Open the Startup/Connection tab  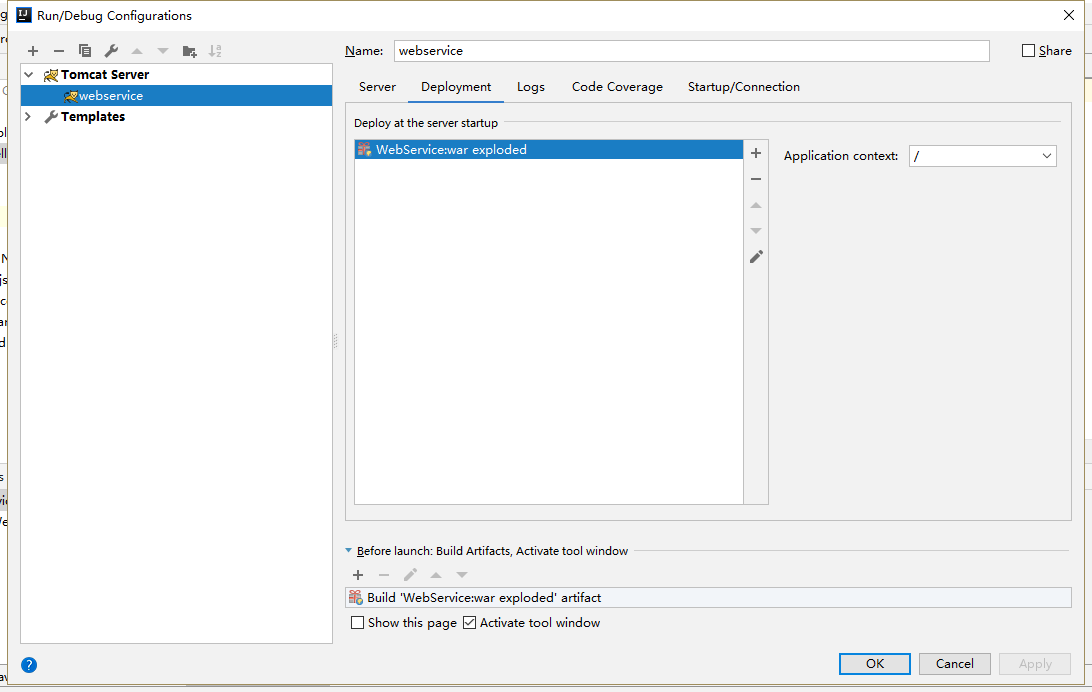pos(744,87)
